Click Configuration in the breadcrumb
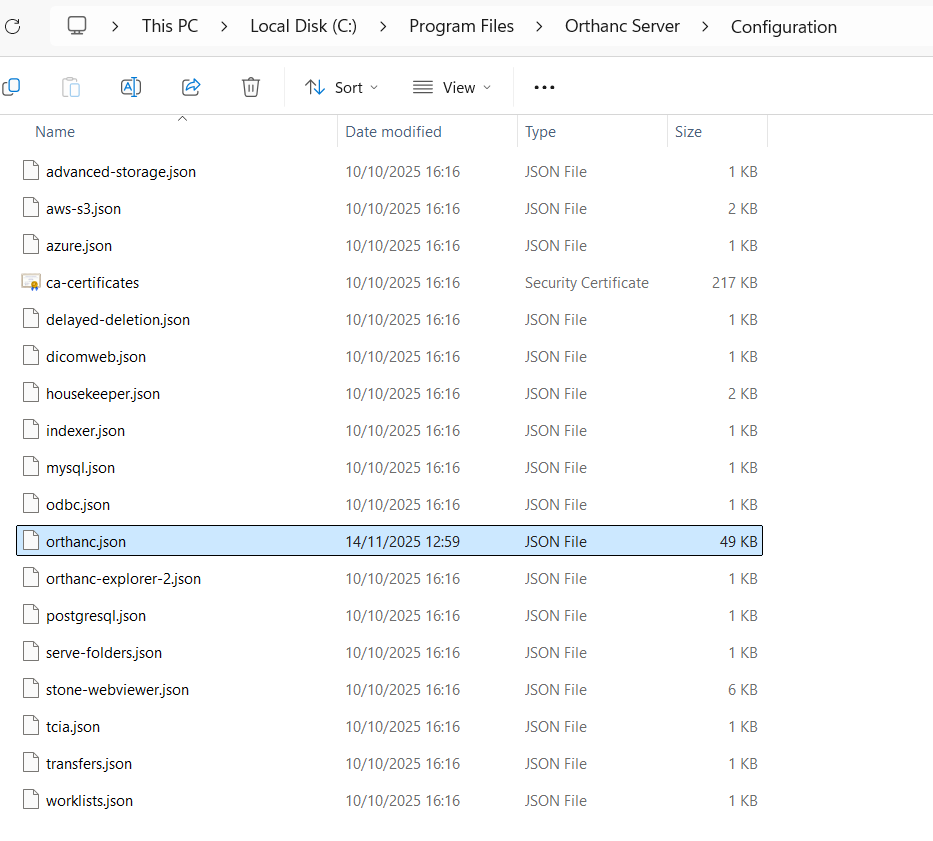The width and height of the screenshot is (933, 841). pos(784,27)
